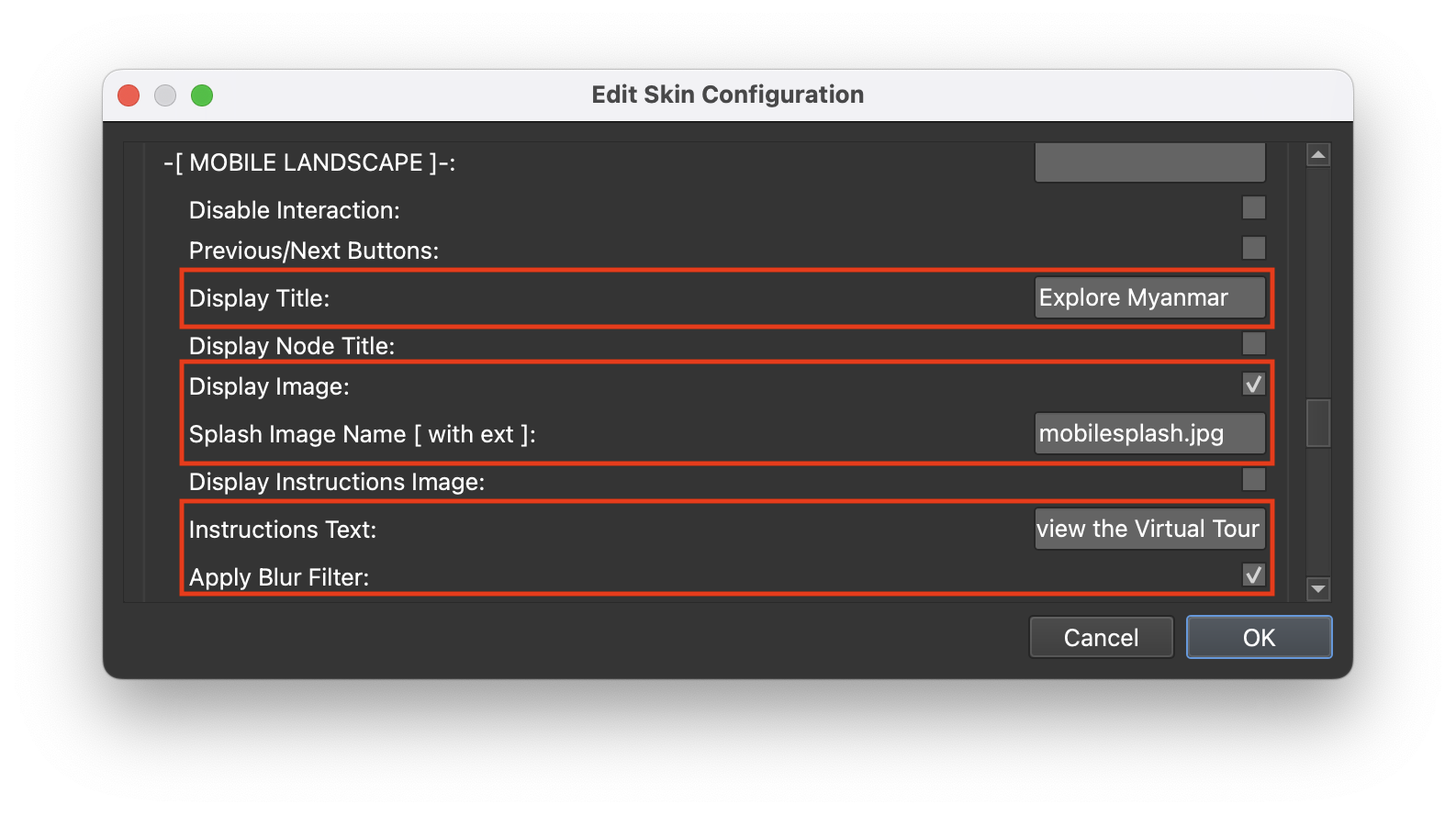Select the '-[ MOBILE LANDSCAPE ]-:' heading text
Screen dimensions: 1456x815
309,162
